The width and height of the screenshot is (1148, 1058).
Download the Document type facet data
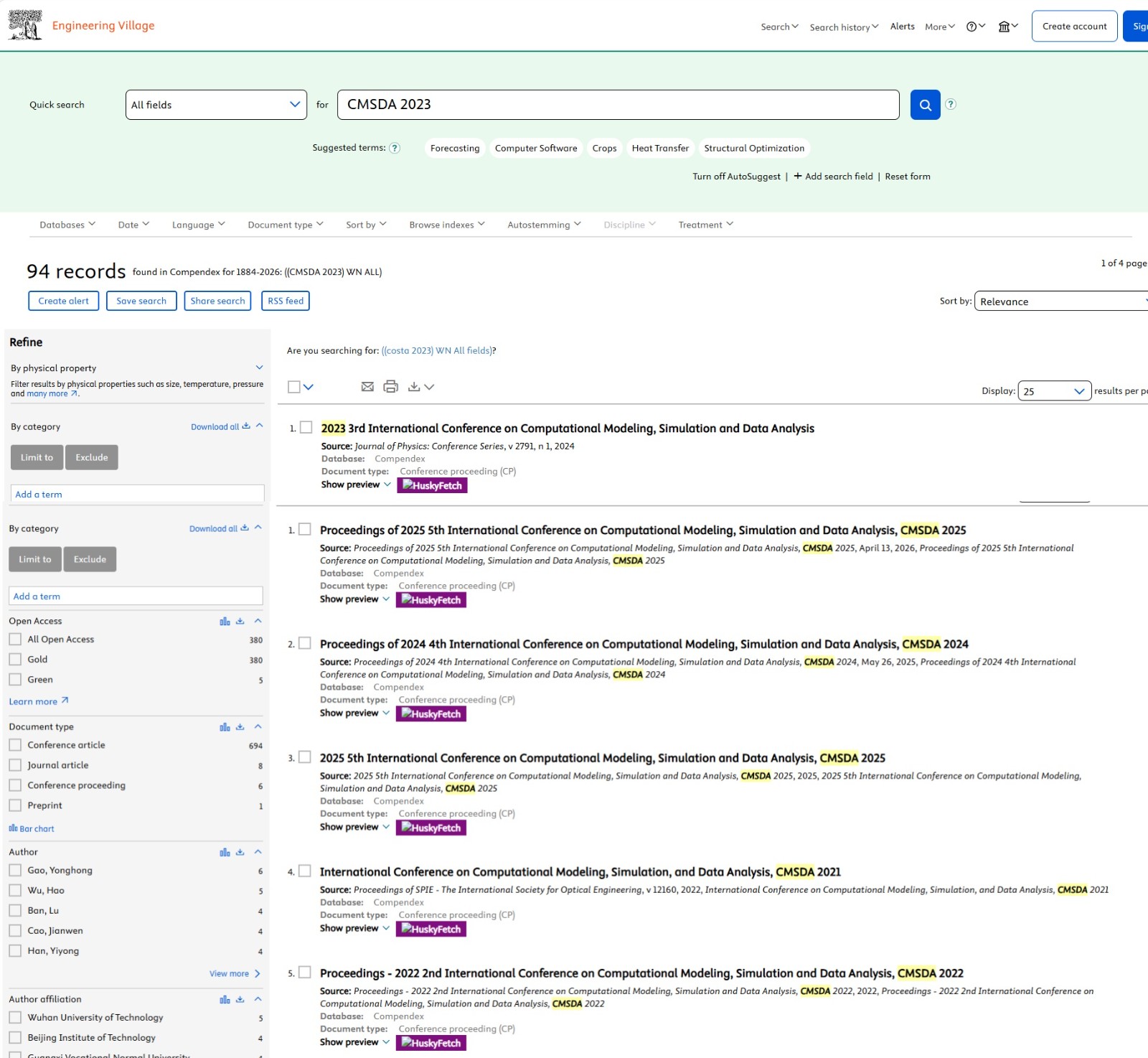(240, 726)
